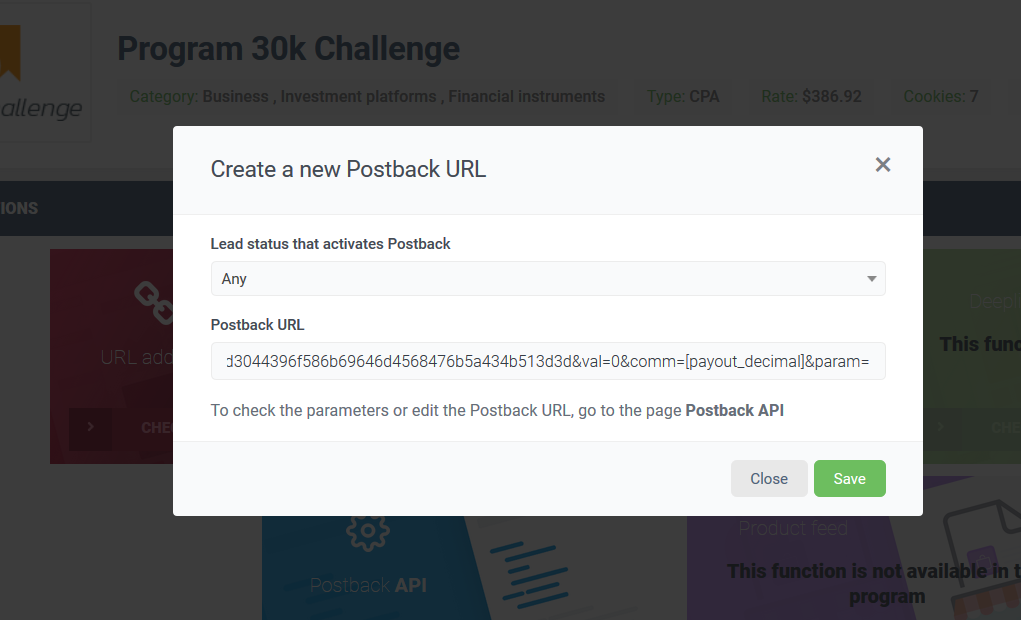Click the Rate: $386.92 badge

811,97
